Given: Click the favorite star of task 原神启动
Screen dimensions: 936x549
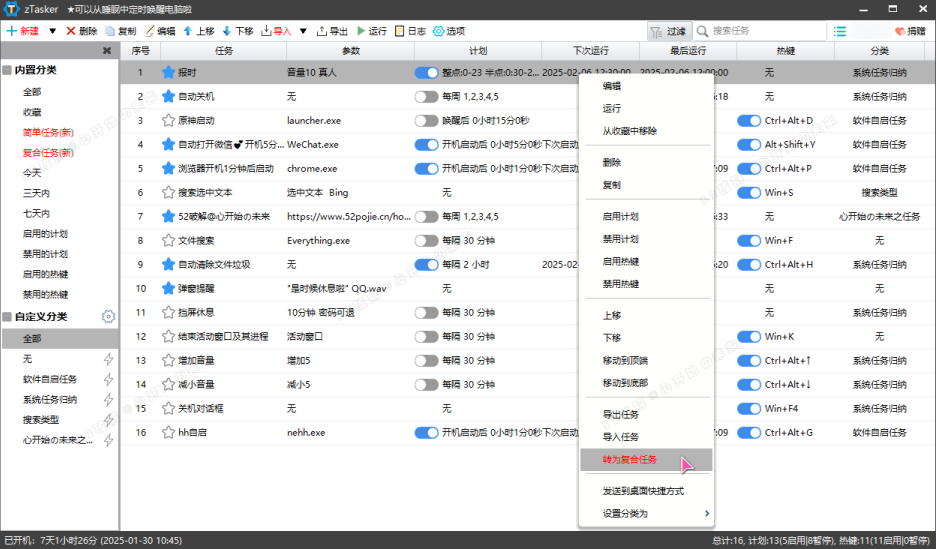Looking at the screenshot, I should coord(168,120).
